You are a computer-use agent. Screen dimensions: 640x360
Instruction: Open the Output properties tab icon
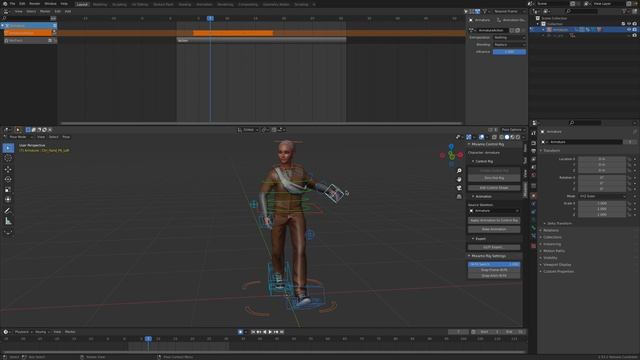tap(533, 151)
